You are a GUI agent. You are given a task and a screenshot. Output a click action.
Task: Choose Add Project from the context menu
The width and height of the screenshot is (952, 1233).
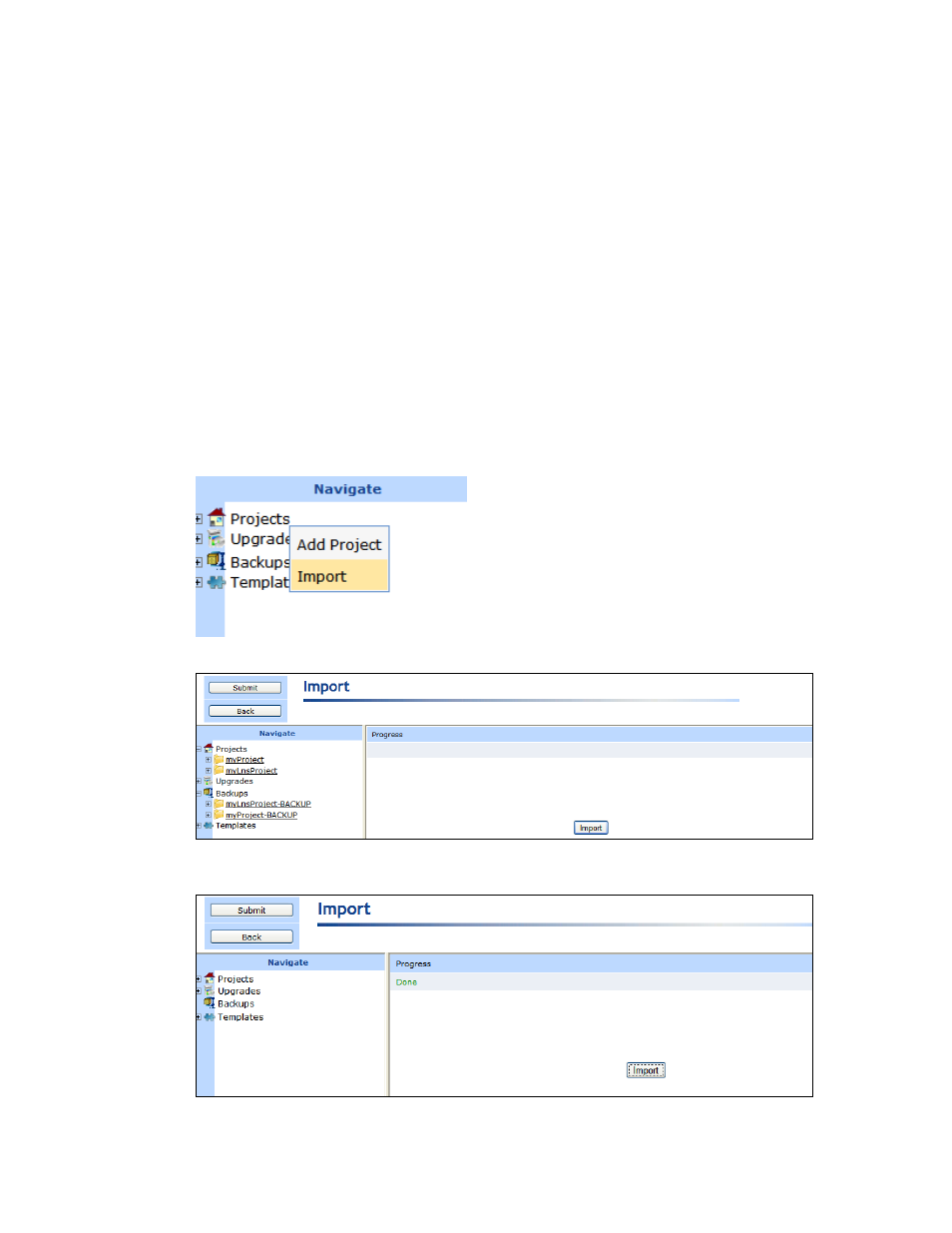click(x=339, y=545)
